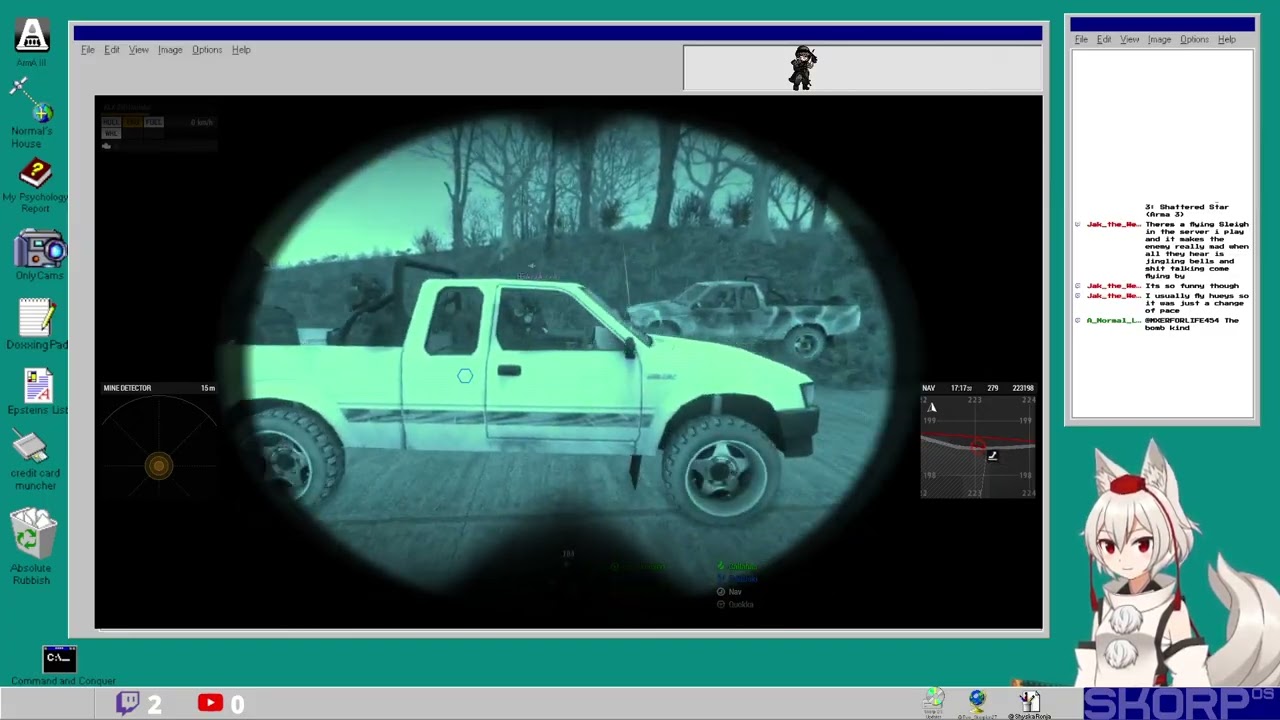Open the Doxxing Pad notepad icon

click(x=37, y=317)
